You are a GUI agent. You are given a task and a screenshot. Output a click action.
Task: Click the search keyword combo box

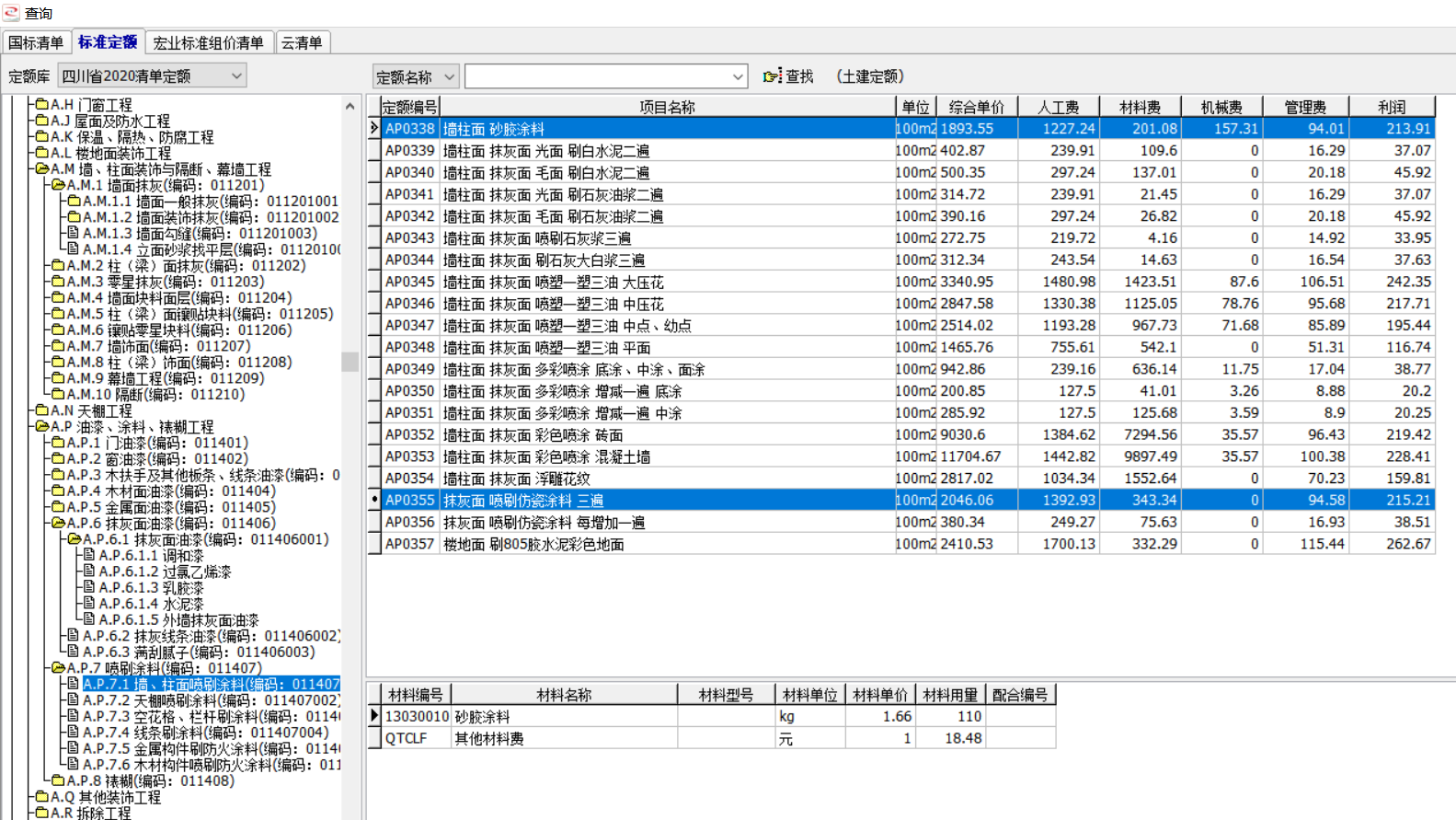pos(605,76)
